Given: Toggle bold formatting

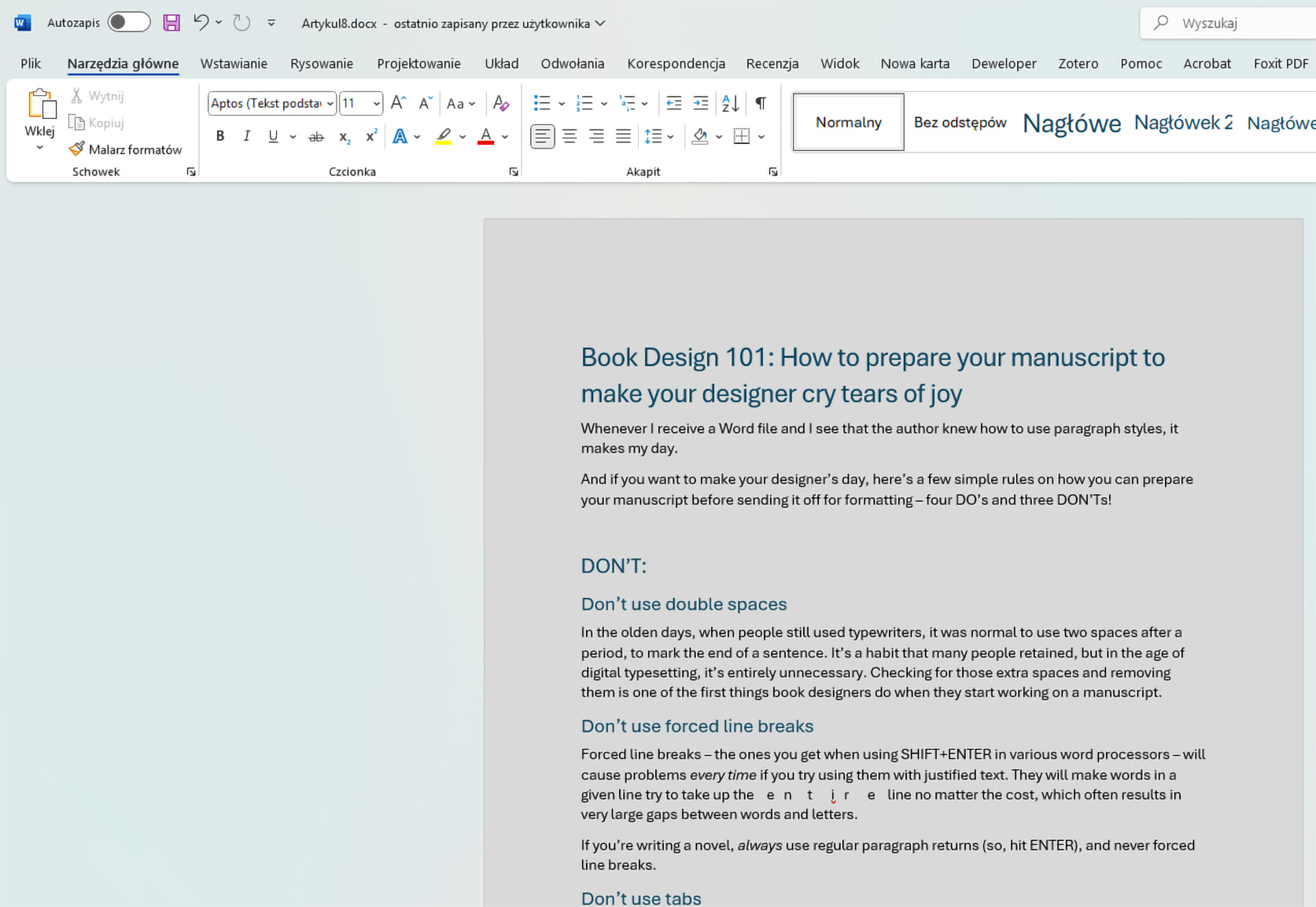Looking at the screenshot, I should (220, 137).
